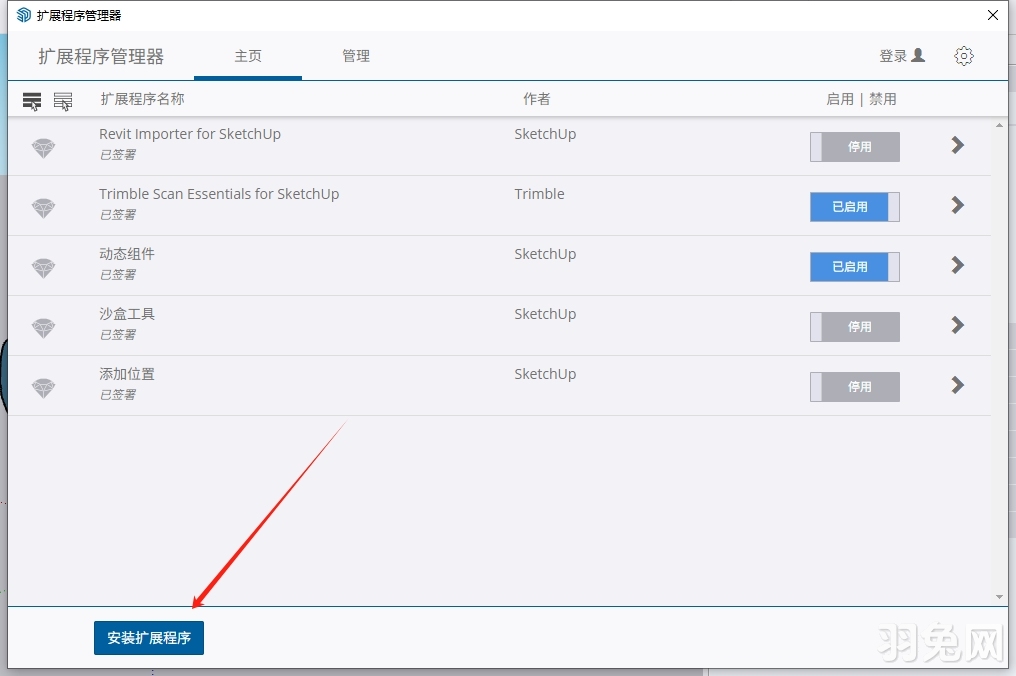
Task: Click the 安装扩展程序 button
Action: pos(149,638)
